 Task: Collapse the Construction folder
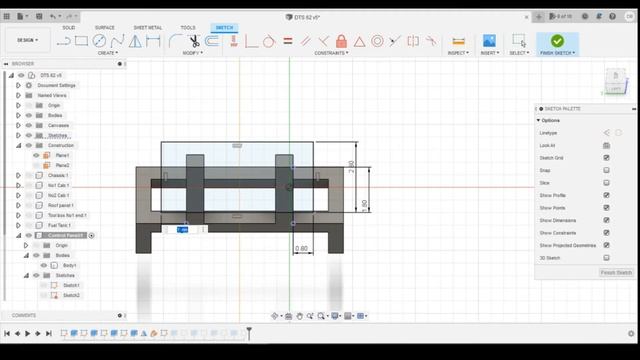click(18, 145)
